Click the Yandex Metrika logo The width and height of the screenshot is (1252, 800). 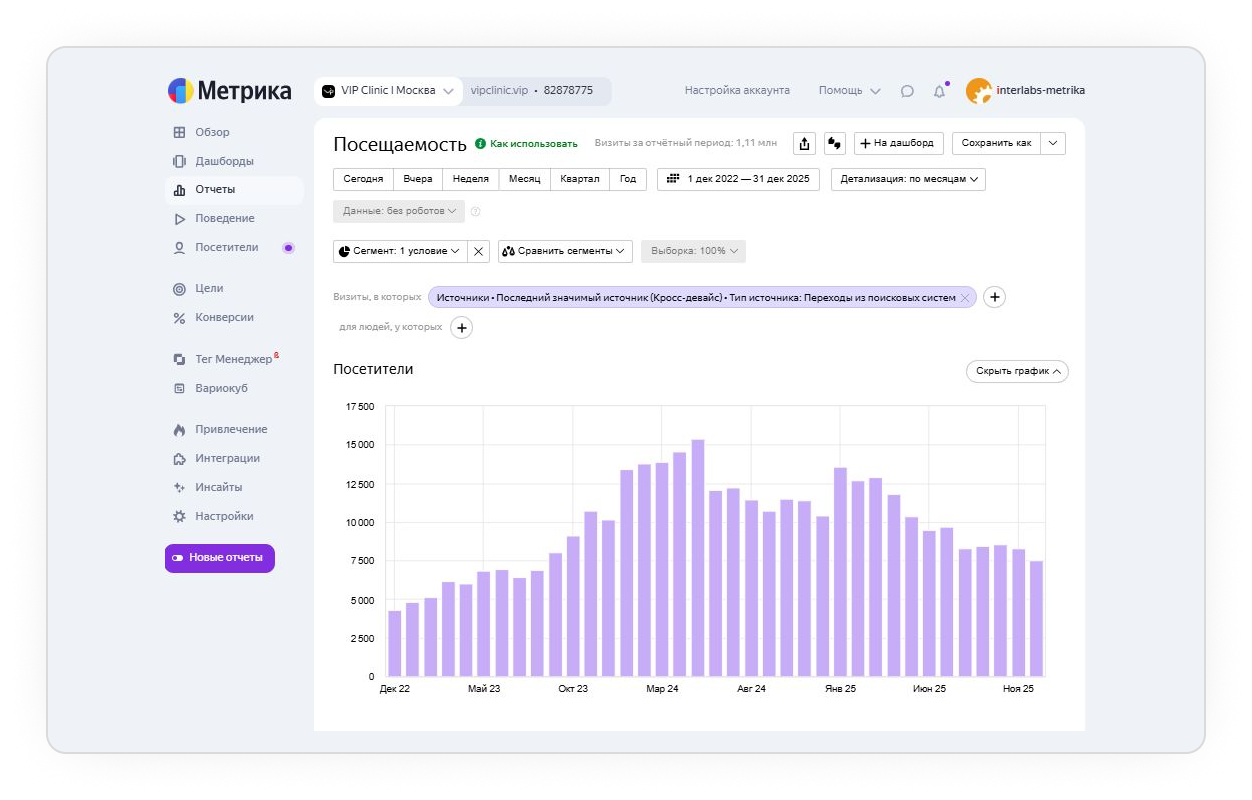coord(230,91)
